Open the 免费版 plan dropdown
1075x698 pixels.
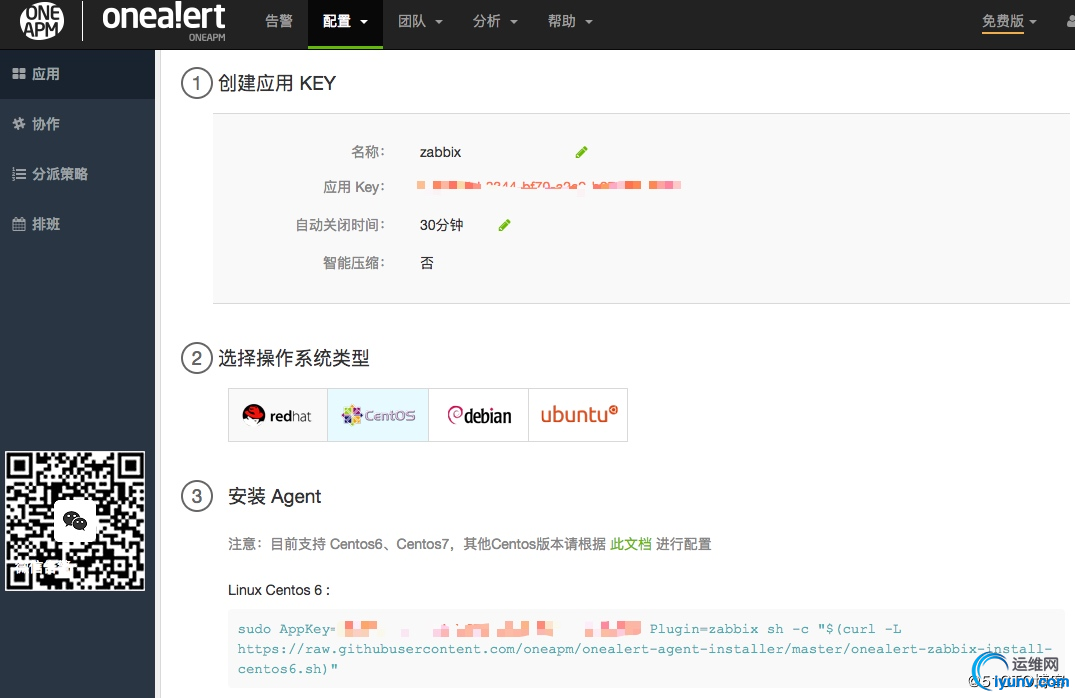1009,21
